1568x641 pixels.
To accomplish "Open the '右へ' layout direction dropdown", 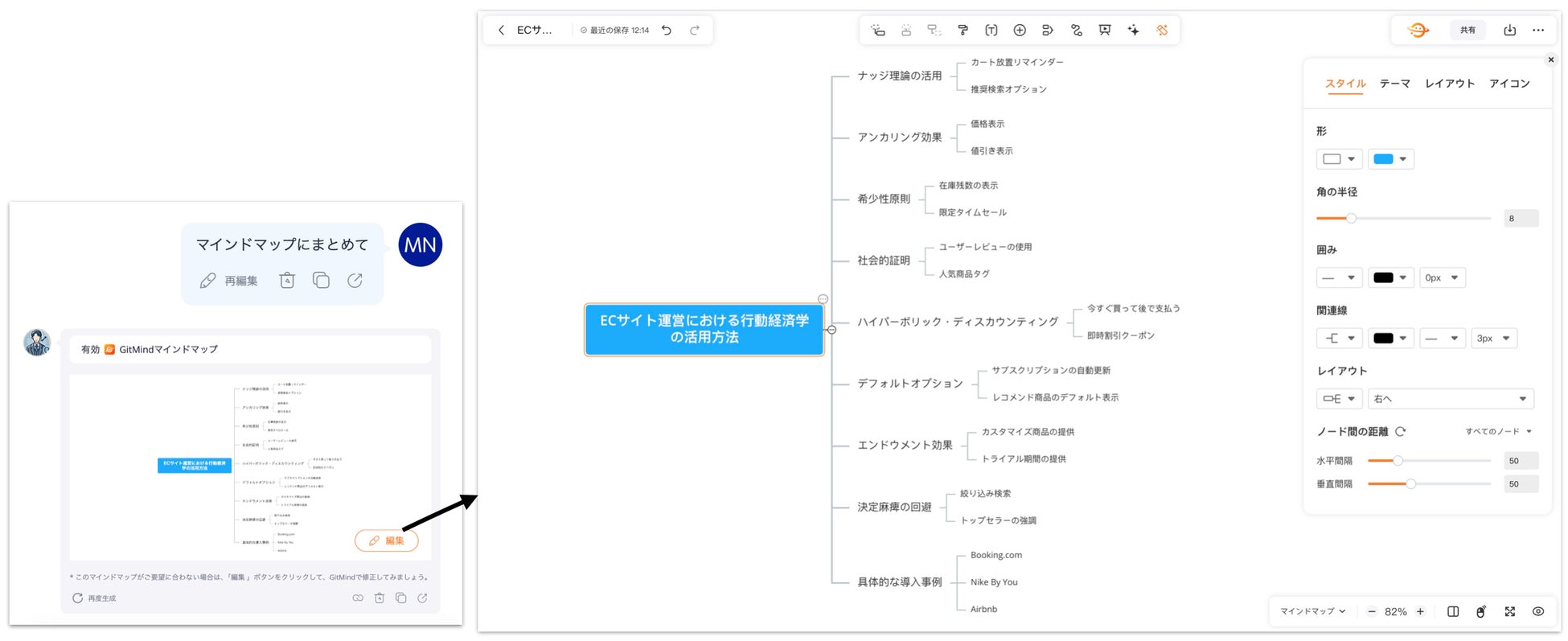I will click(x=1451, y=399).
